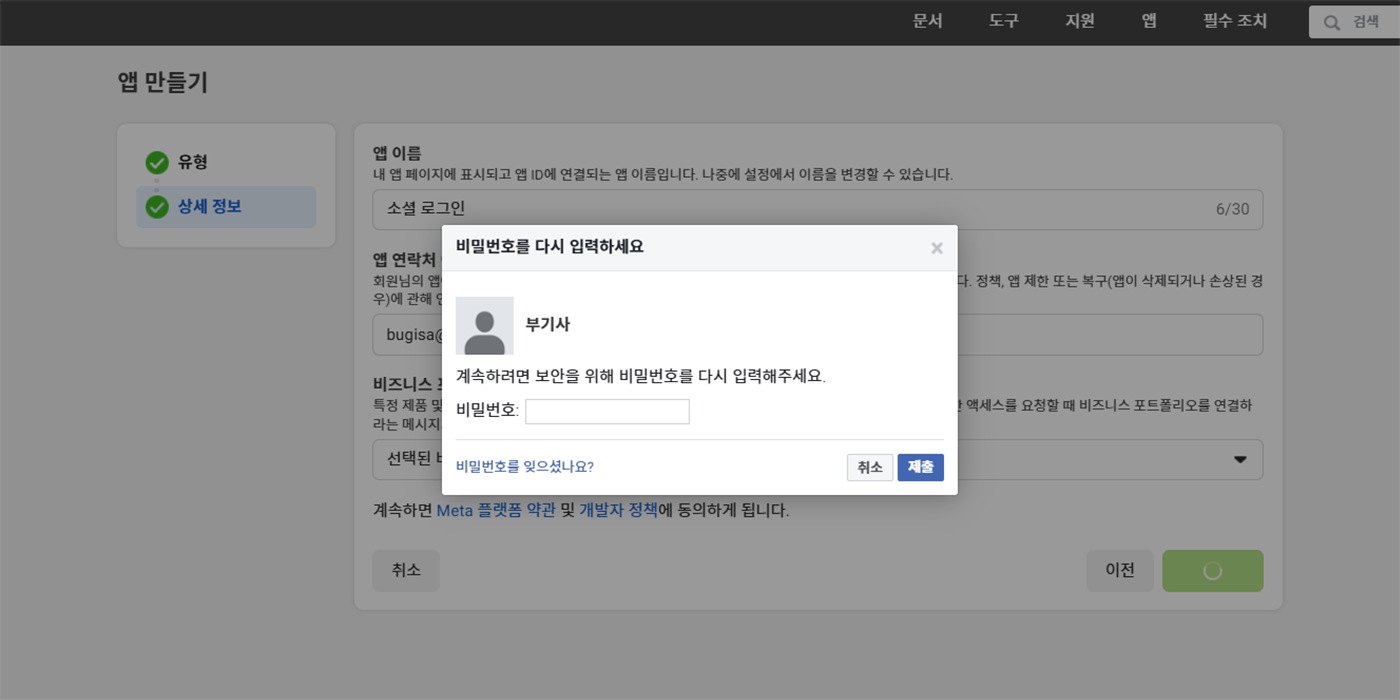Click the green checkmark beside 상세 정보
The width and height of the screenshot is (1400, 700).
(x=157, y=207)
